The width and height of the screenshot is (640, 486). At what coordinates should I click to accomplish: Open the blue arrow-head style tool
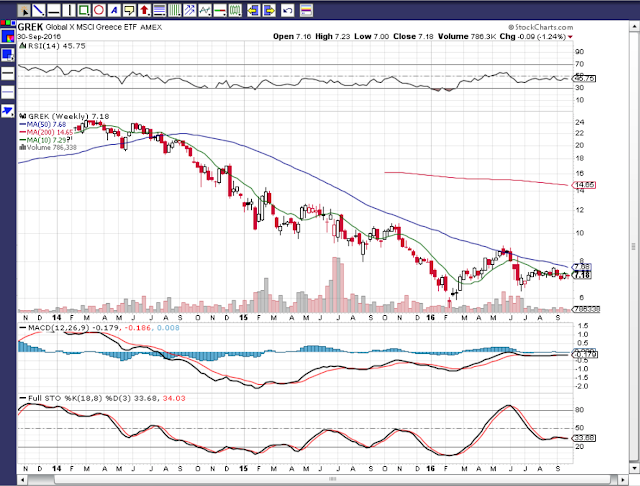tap(8, 111)
